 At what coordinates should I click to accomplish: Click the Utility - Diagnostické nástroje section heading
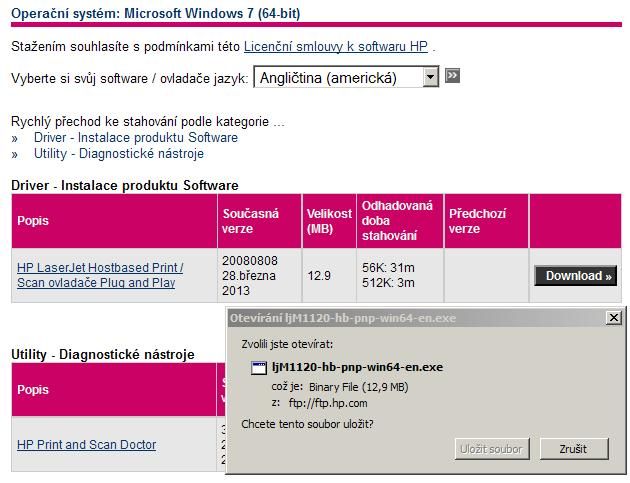pyautogui.click(x=103, y=354)
